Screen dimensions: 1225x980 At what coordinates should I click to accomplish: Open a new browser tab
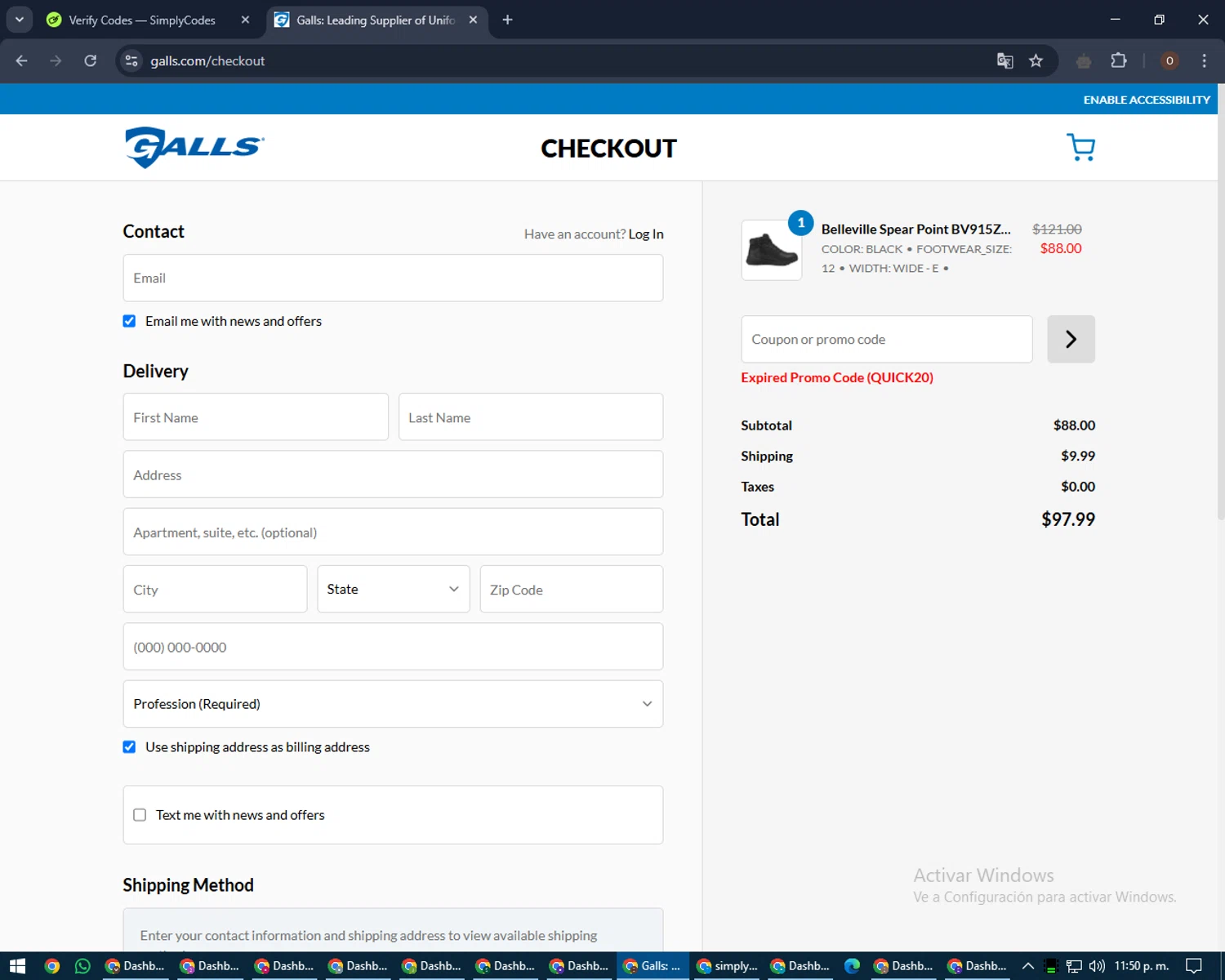(x=507, y=20)
